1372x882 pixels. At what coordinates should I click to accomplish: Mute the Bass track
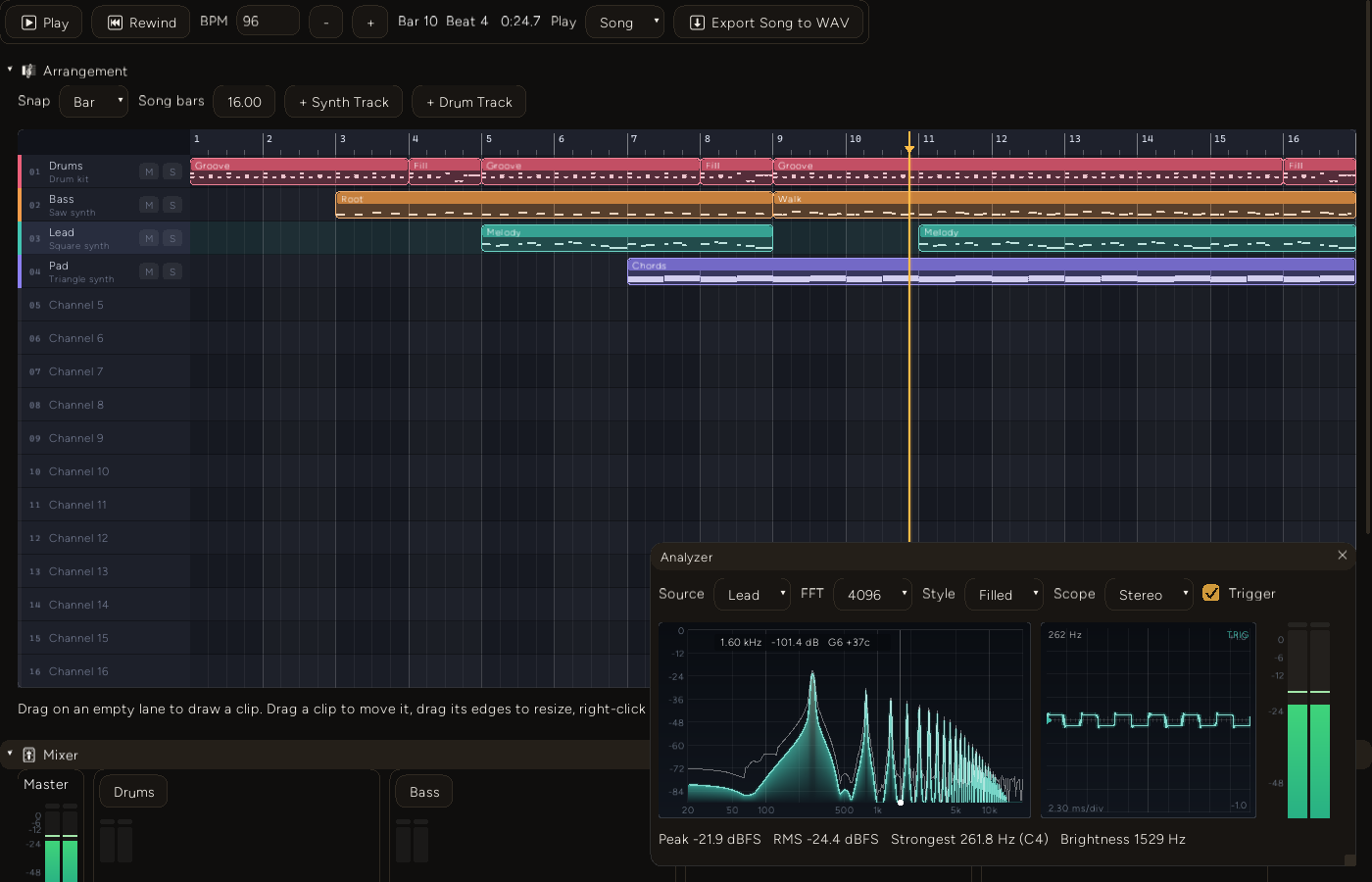(x=149, y=205)
